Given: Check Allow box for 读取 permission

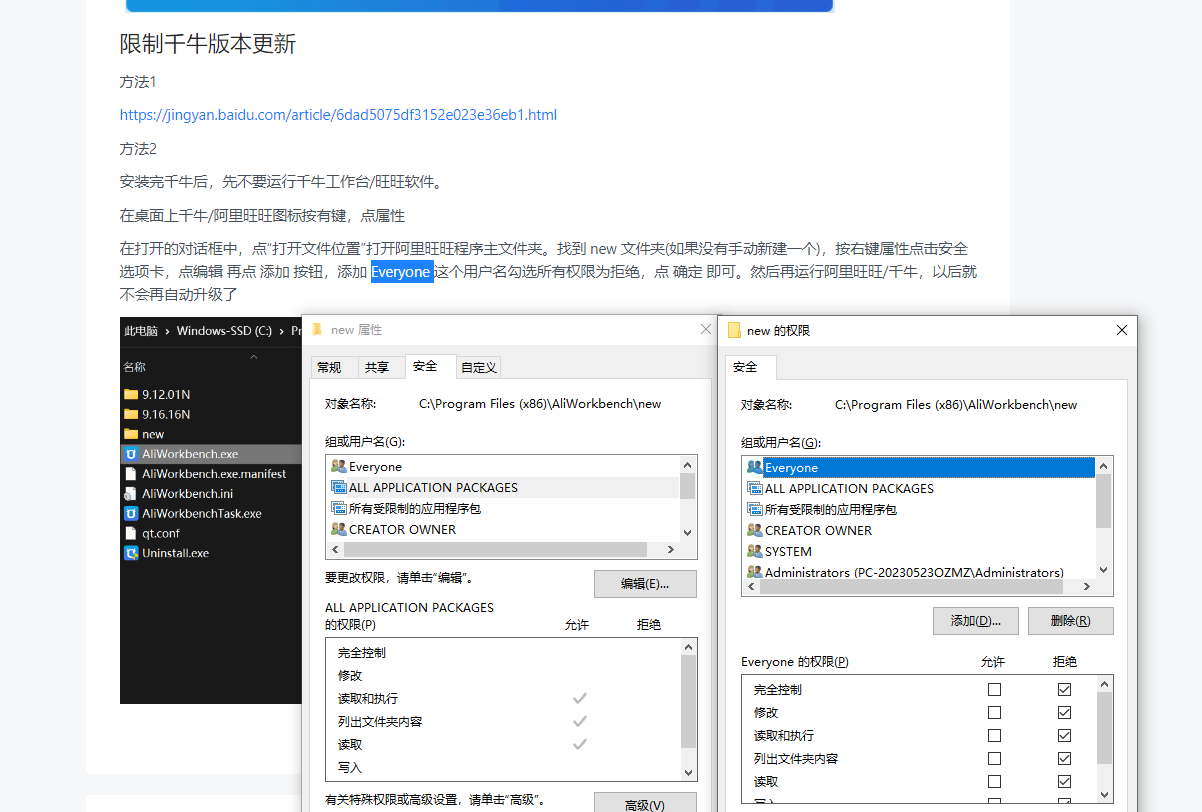Looking at the screenshot, I should [x=994, y=782].
